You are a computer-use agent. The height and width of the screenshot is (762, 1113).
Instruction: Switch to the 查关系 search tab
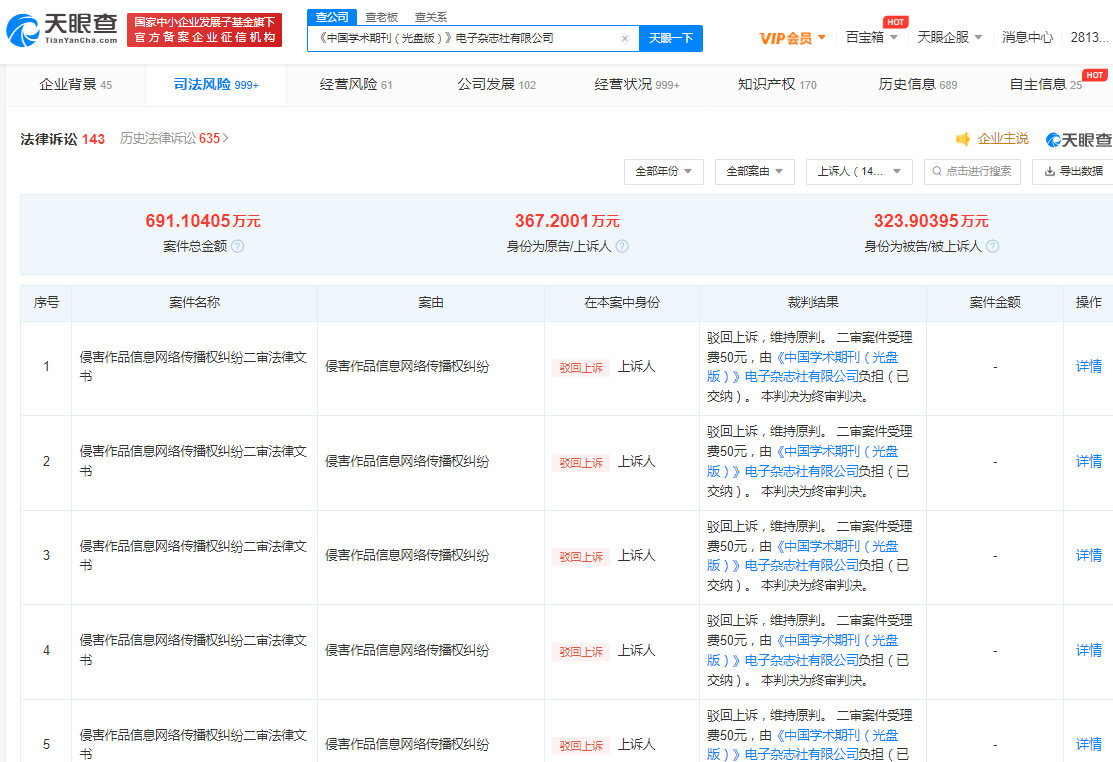[x=431, y=17]
